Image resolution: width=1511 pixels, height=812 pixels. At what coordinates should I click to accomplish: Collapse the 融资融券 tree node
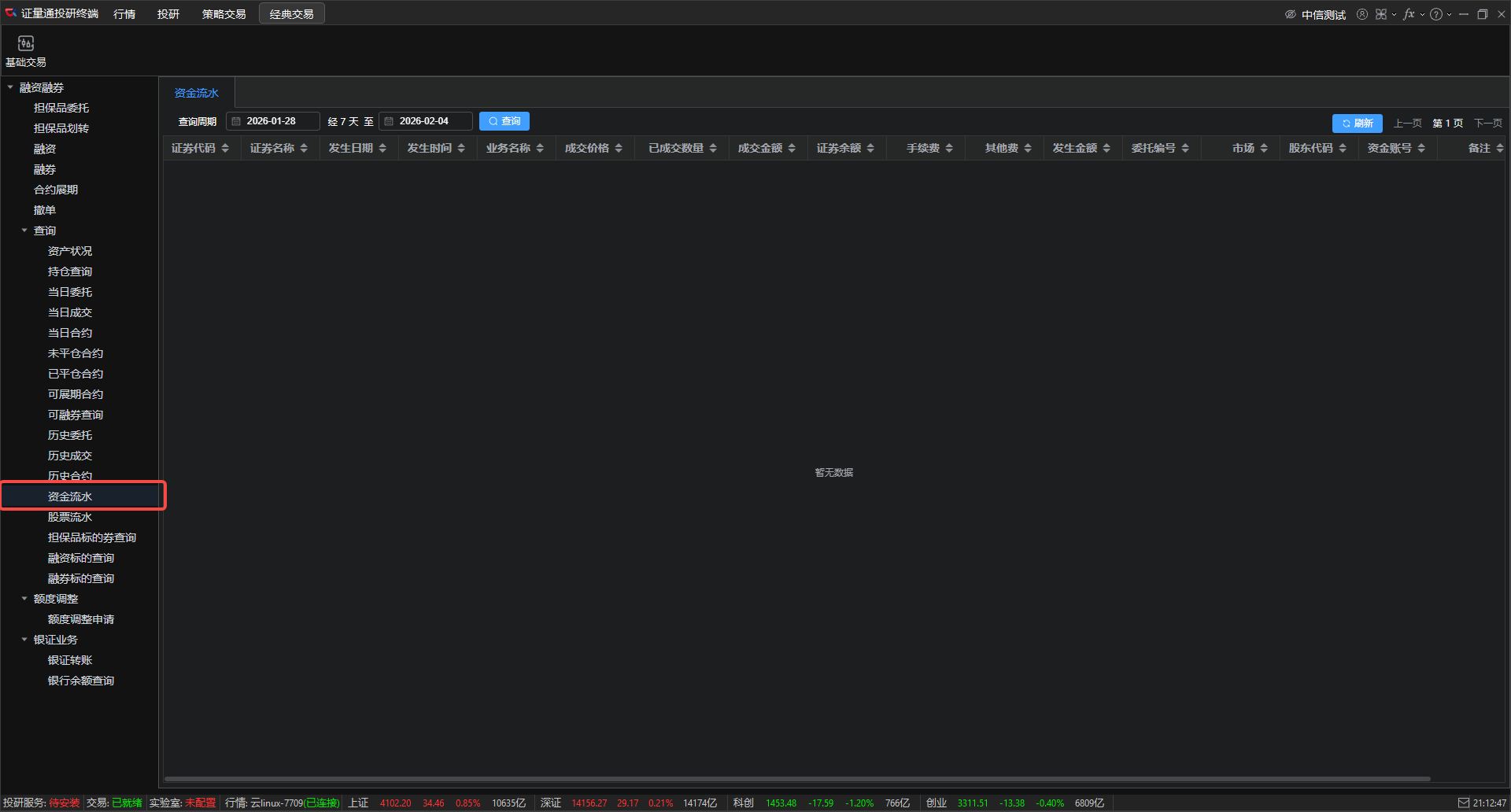tap(10, 87)
